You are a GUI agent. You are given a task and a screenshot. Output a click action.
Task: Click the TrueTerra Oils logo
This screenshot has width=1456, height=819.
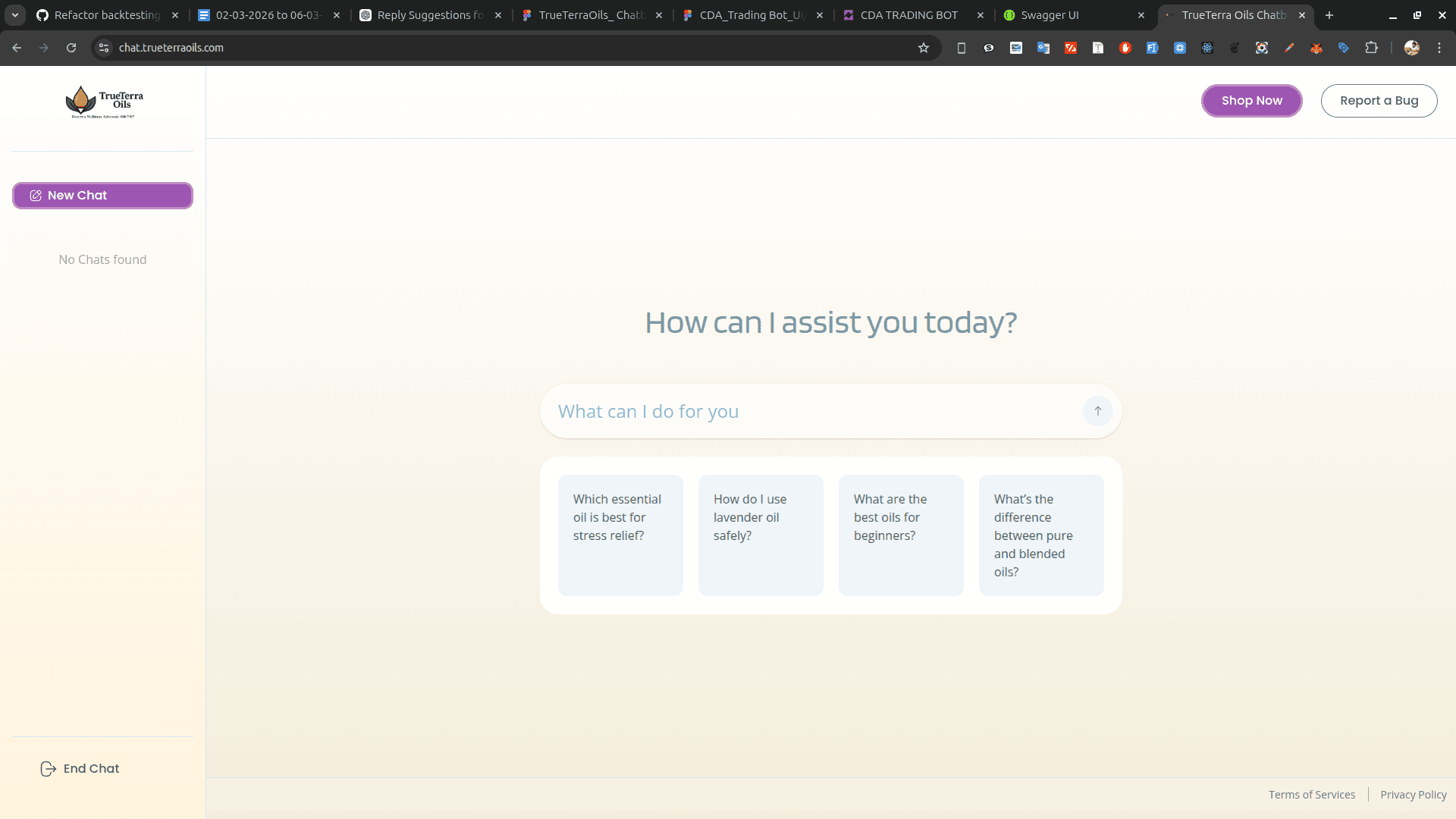(x=102, y=101)
